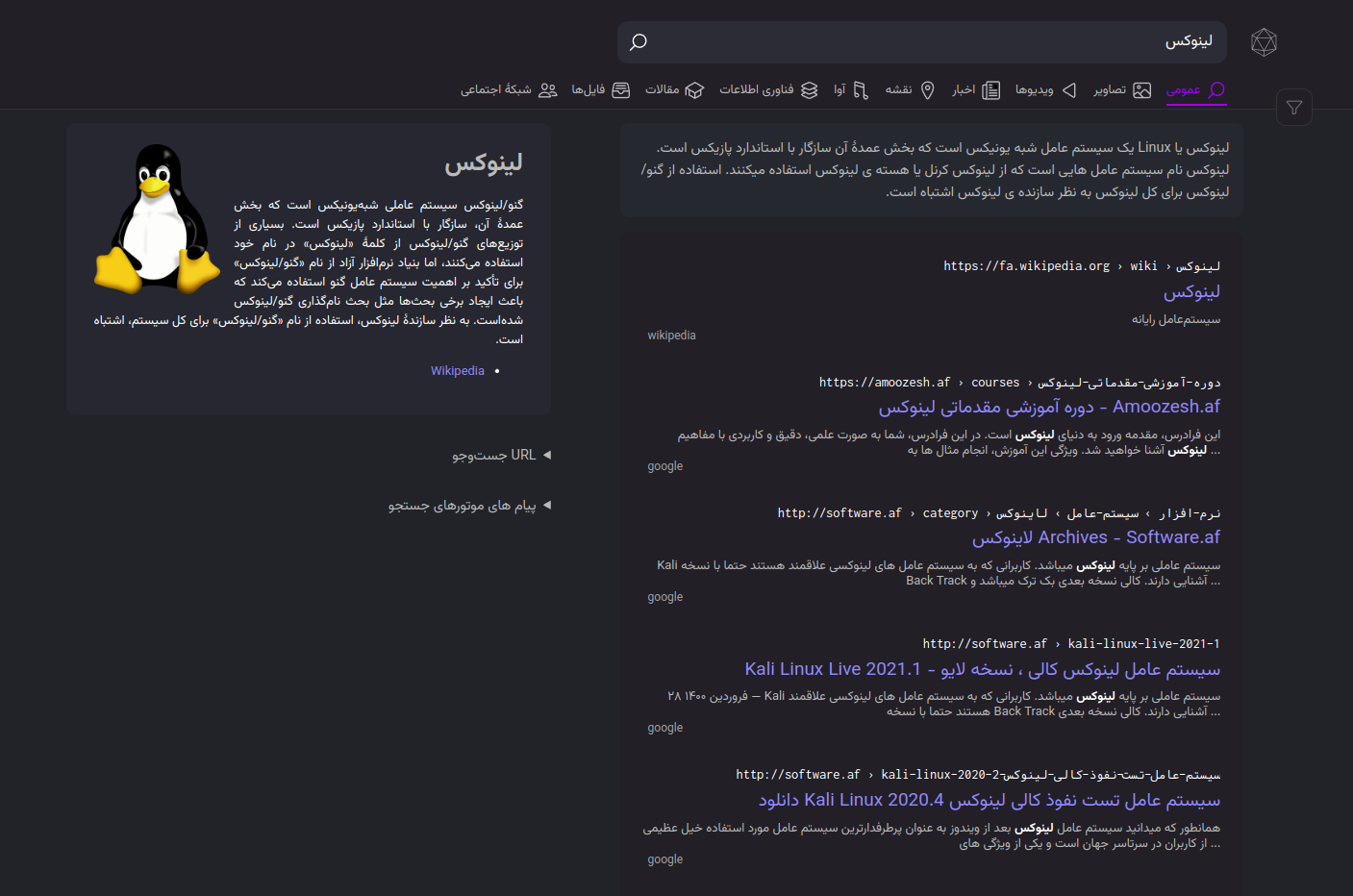Open the SearXNG logo home icon
Image resolution: width=1353 pixels, height=896 pixels.
(x=1264, y=42)
